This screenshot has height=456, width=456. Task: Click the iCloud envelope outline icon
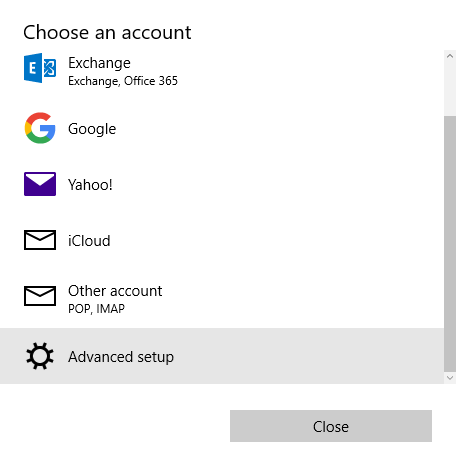tap(40, 240)
